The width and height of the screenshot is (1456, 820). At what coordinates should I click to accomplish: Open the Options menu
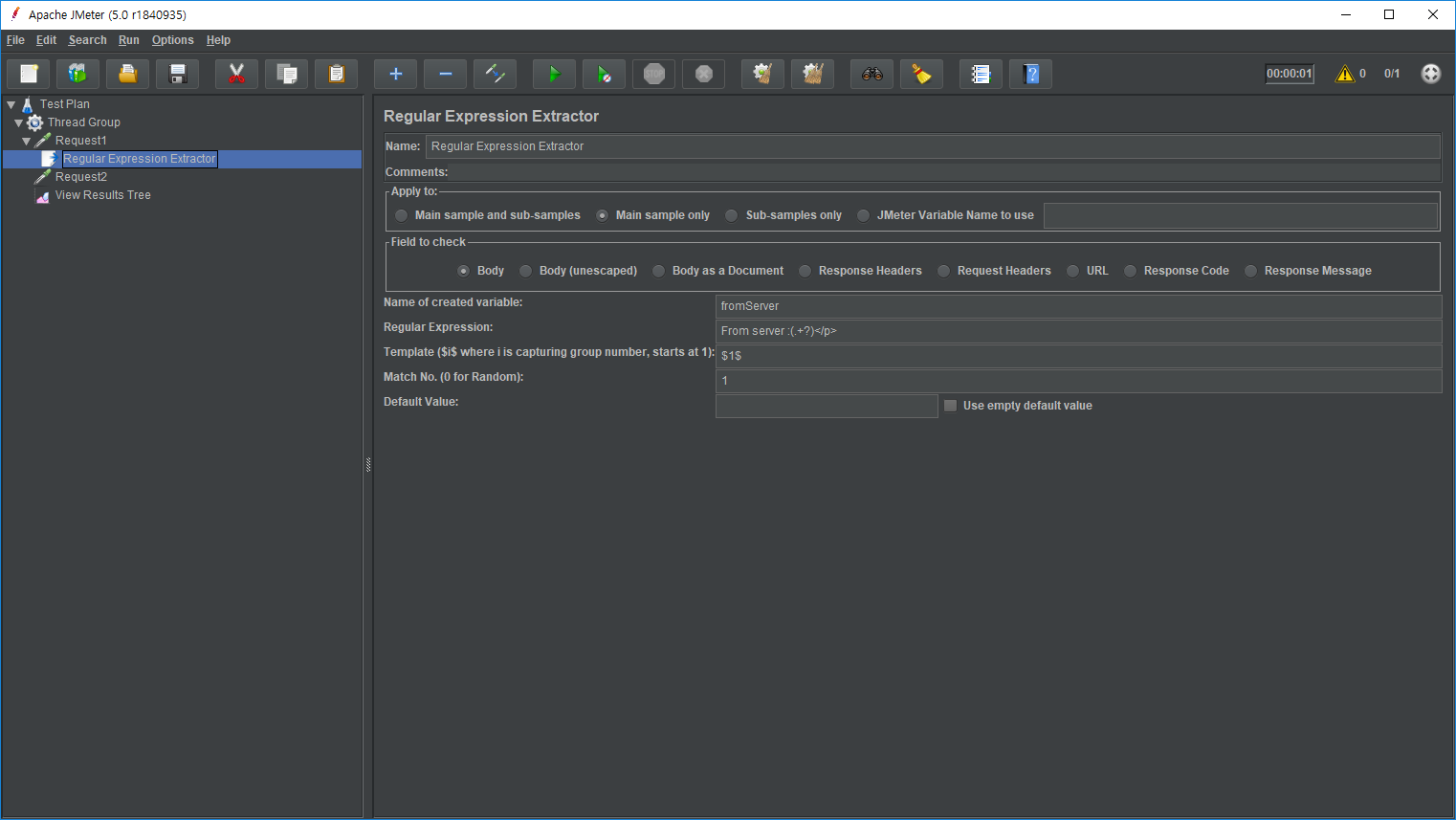click(x=172, y=40)
